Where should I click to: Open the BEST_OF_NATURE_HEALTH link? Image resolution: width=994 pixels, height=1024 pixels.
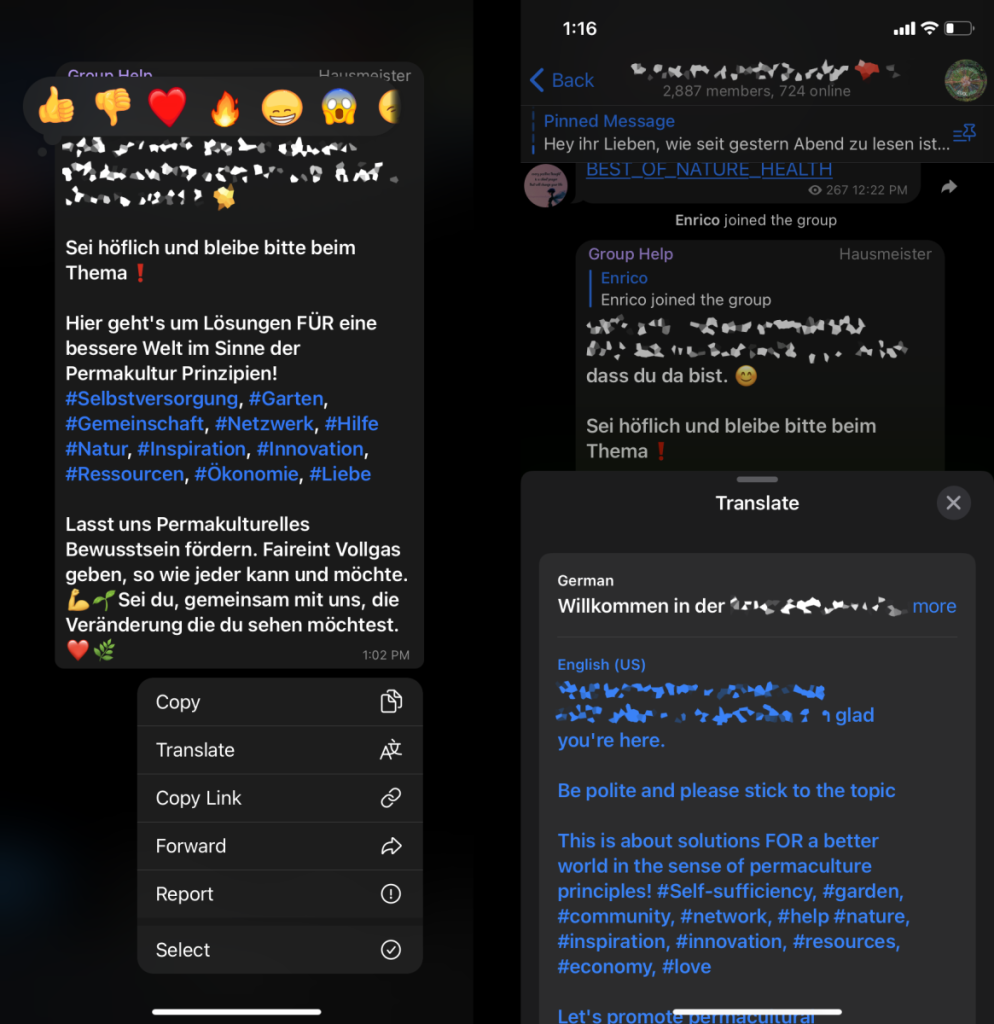(709, 169)
